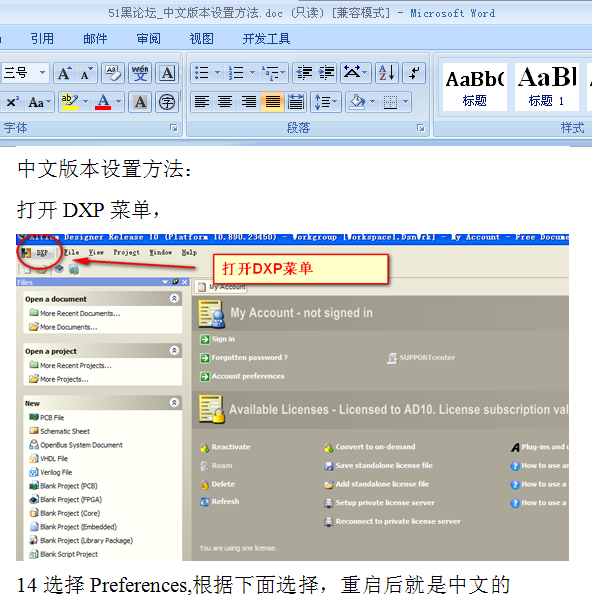Screen dimensions: 592x597
Task: Open the font size dropdown showing 三号
Action: click(x=25, y=73)
